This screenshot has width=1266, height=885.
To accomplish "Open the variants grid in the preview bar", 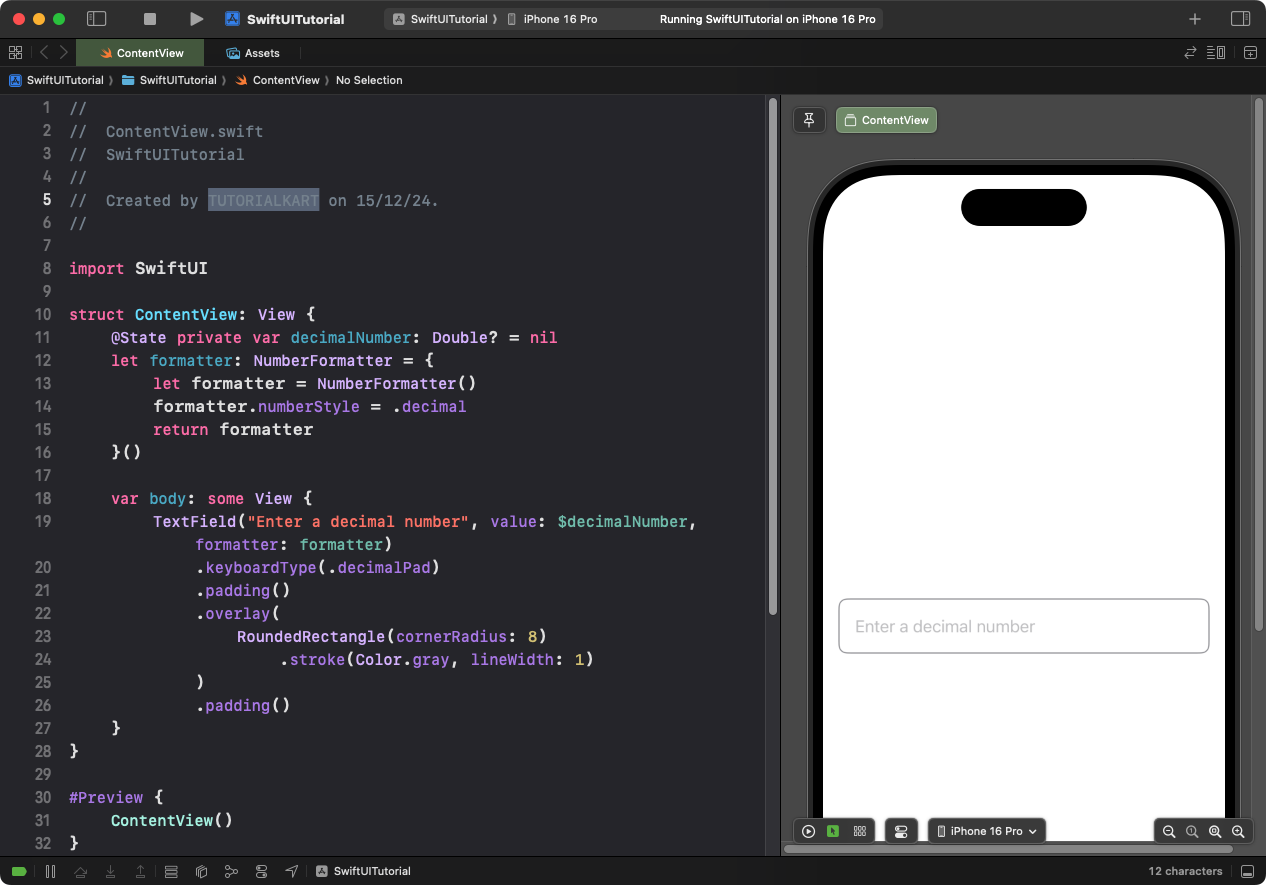I will coord(859,831).
